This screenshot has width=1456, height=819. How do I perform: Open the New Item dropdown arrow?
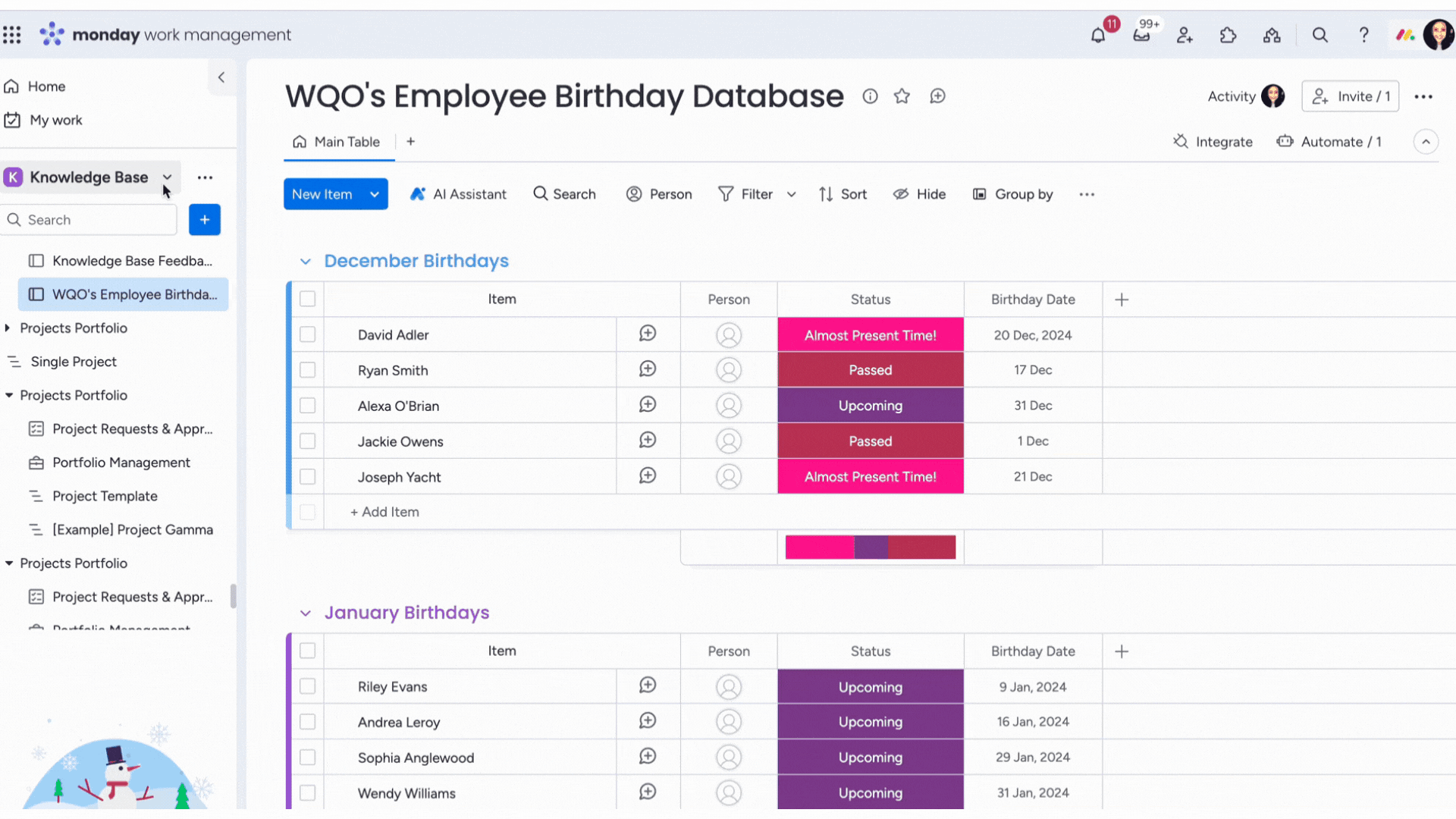(375, 194)
